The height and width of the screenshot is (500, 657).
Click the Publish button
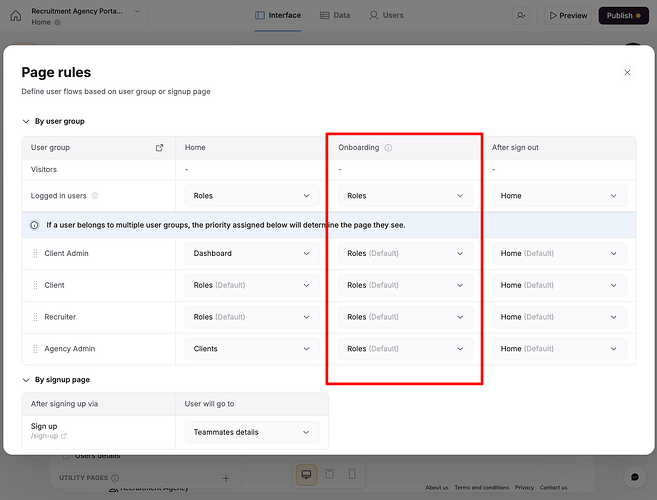click(x=624, y=16)
